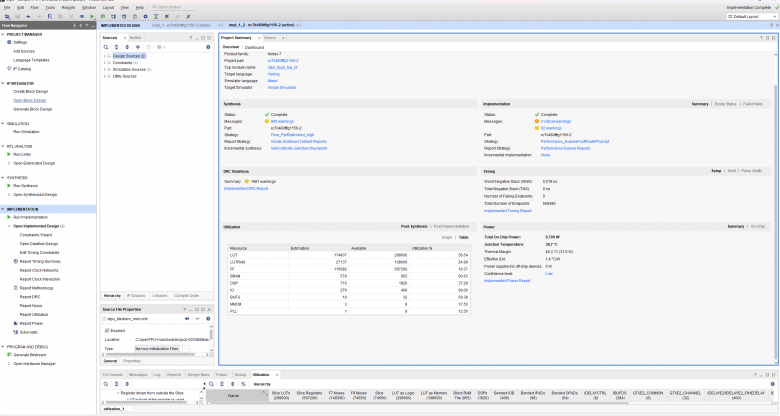
Task: Toggle the Enabled checkbox in Source File Properties
Action: 107,330
